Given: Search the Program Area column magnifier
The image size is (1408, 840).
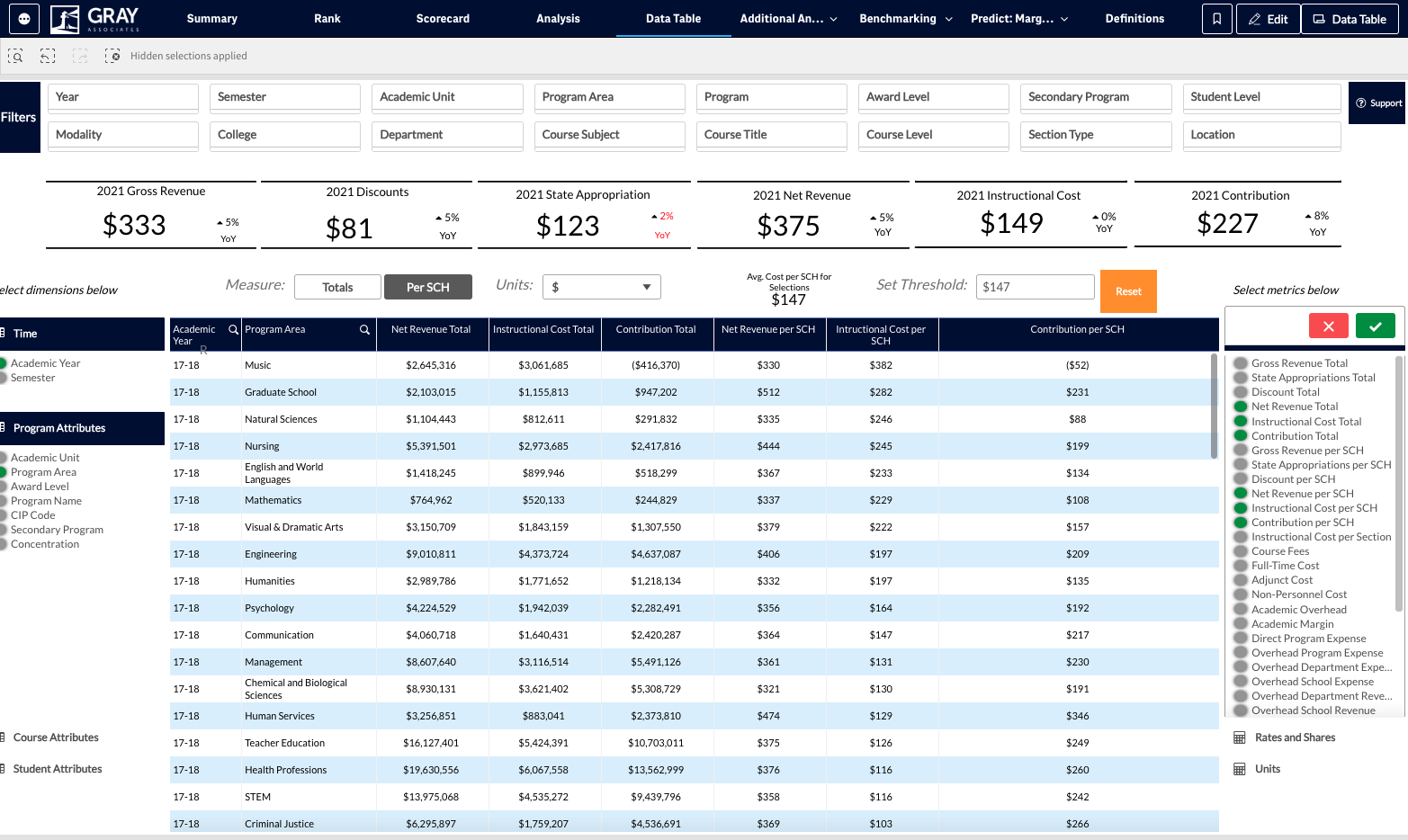Looking at the screenshot, I should [364, 329].
